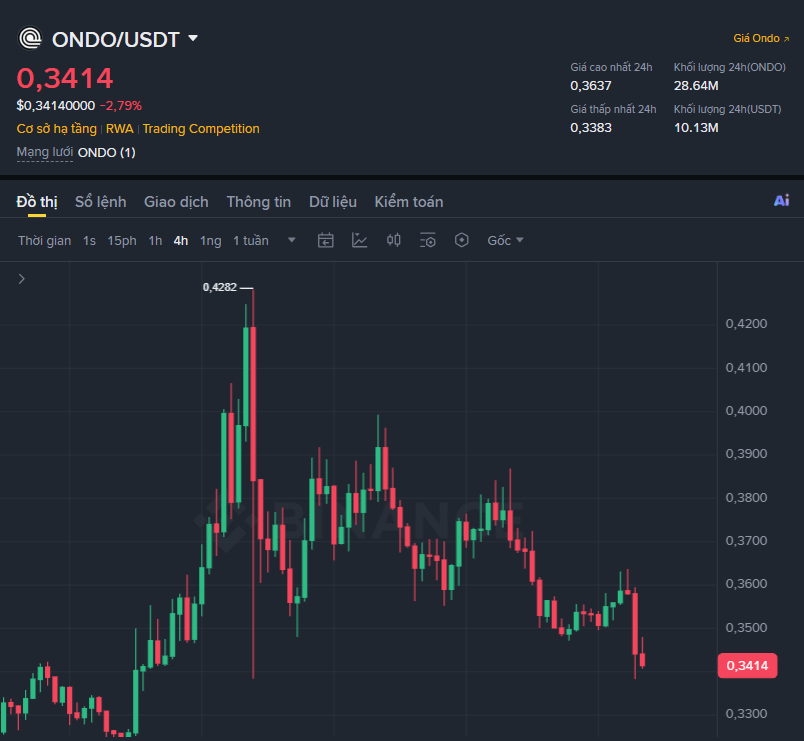Click the 0,4000 price axis label

pos(746,411)
